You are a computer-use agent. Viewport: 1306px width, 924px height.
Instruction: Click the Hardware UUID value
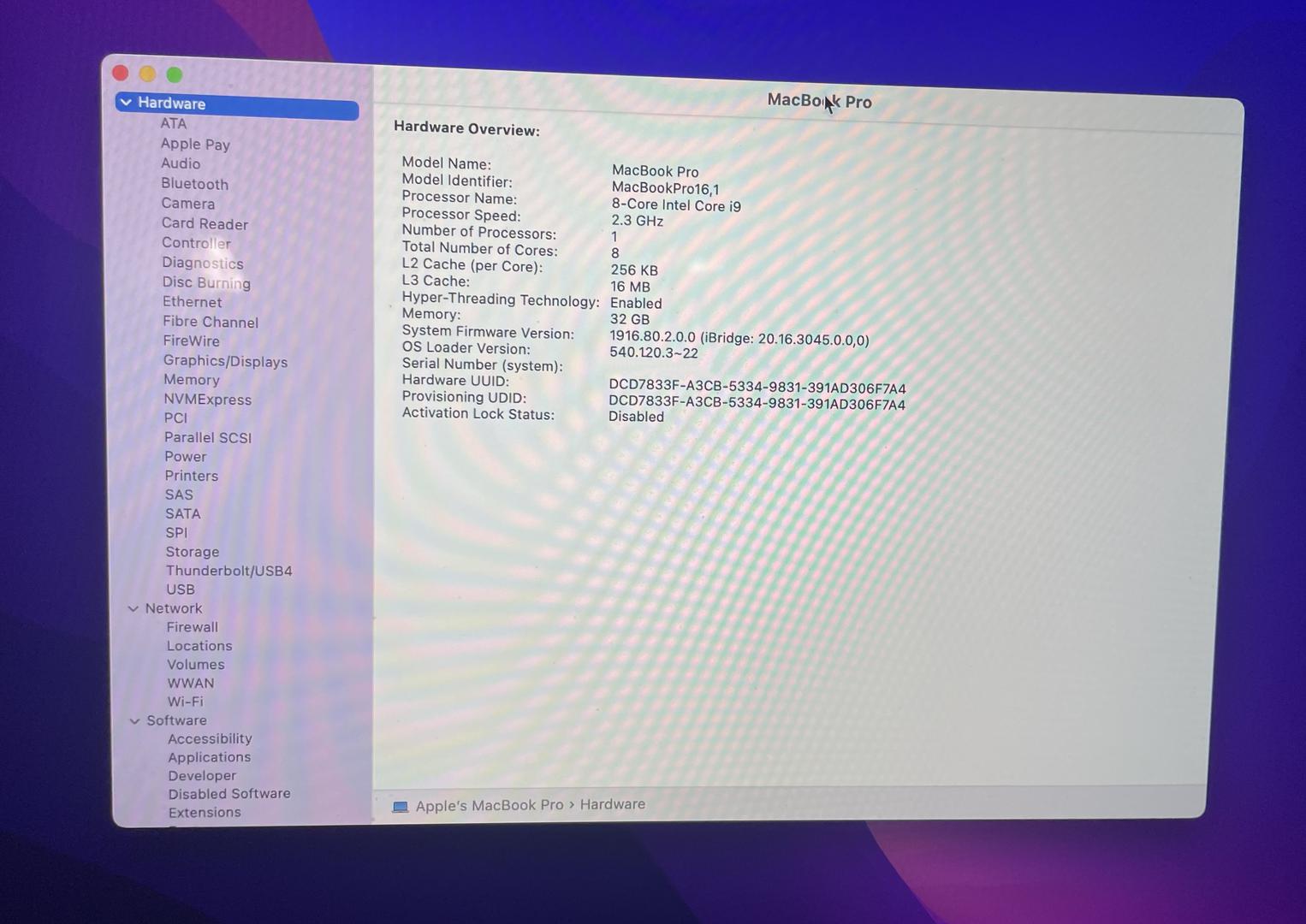pos(757,388)
